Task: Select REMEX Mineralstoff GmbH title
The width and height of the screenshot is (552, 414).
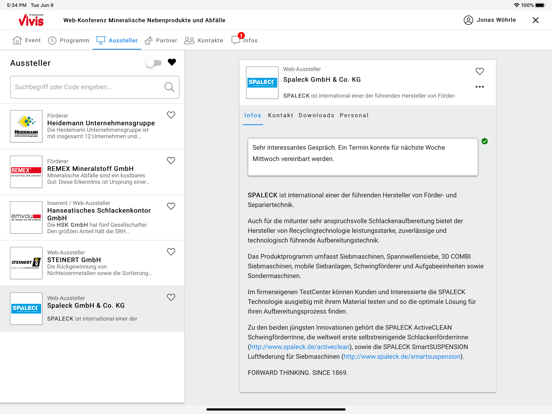Action: point(90,168)
